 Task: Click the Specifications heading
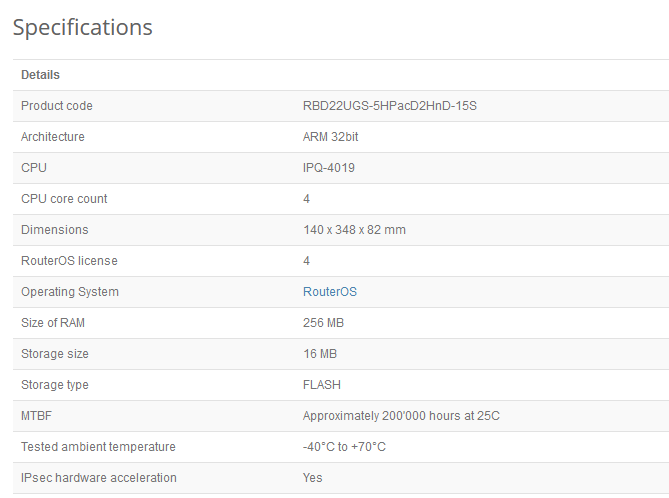[x=83, y=27]
